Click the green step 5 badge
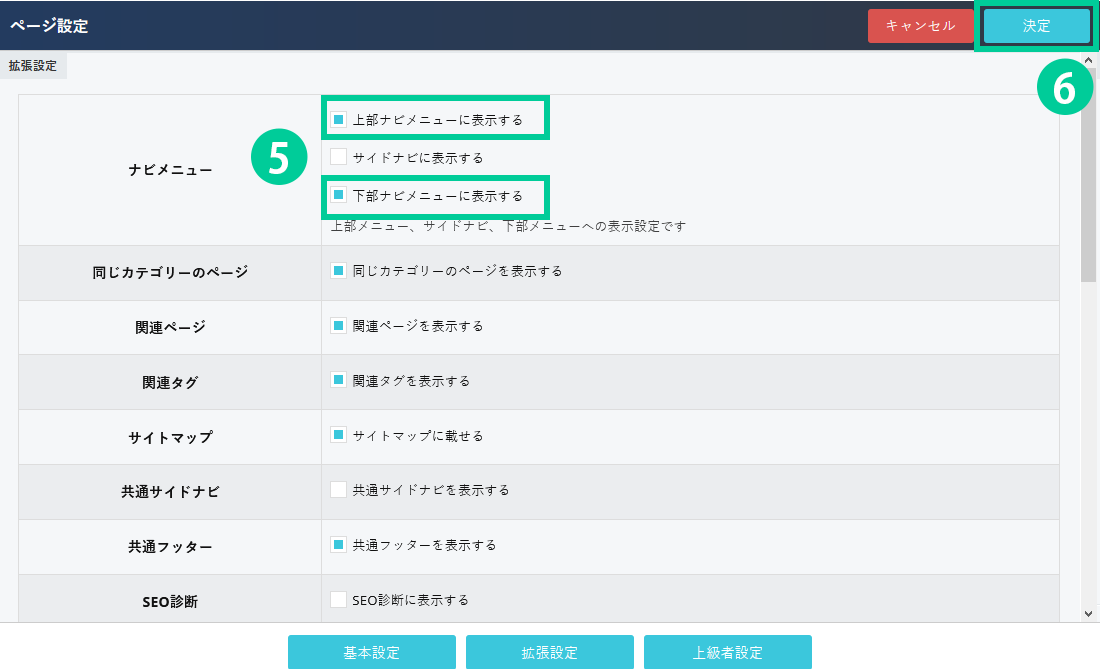 [x=278, y=160]
